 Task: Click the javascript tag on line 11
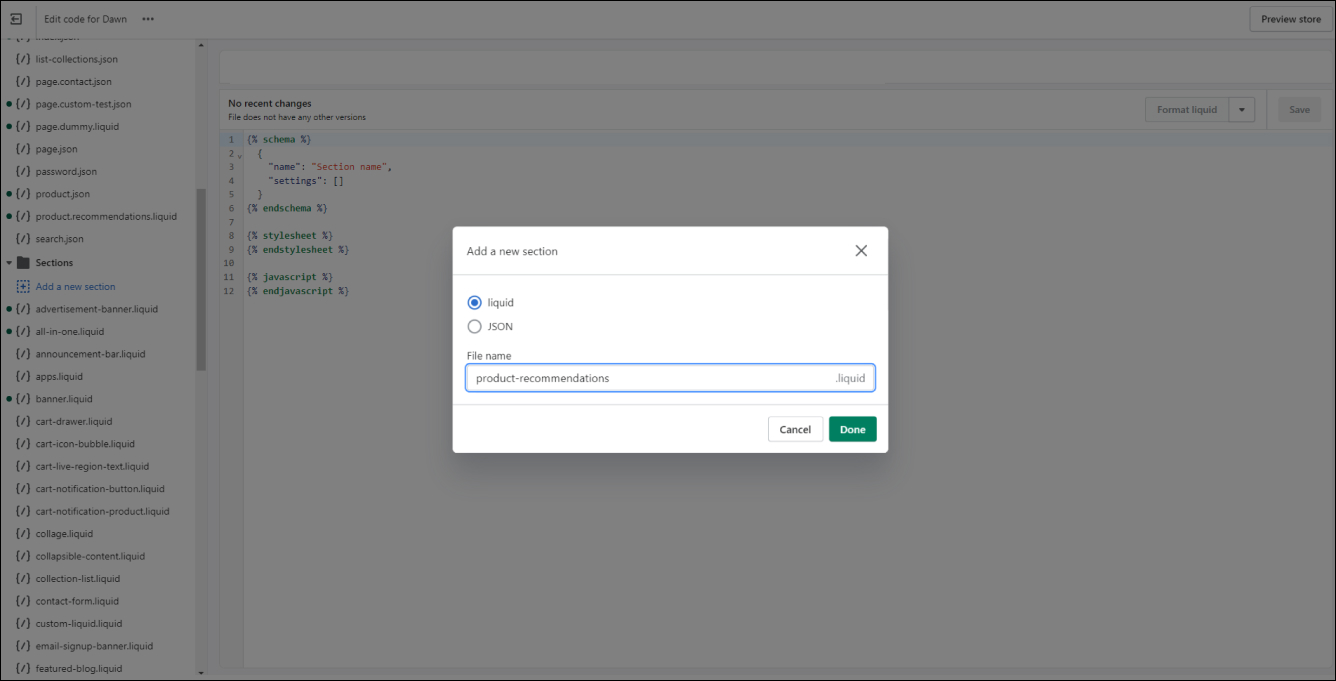[x=290, y=277]
